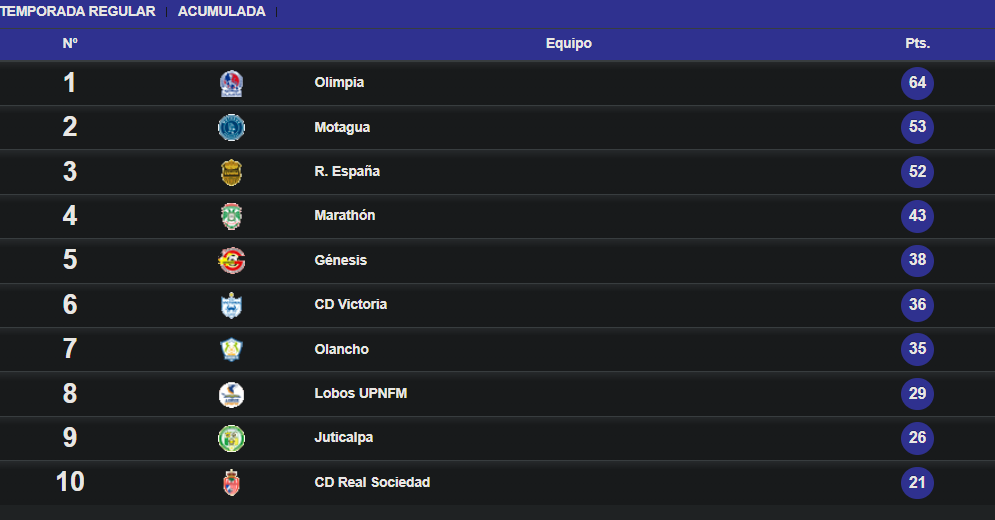Viewport: 995px width, 520px height.
Task: Click CD Real Sociedad's 21 points badge
Action: [x=918, y=483]
